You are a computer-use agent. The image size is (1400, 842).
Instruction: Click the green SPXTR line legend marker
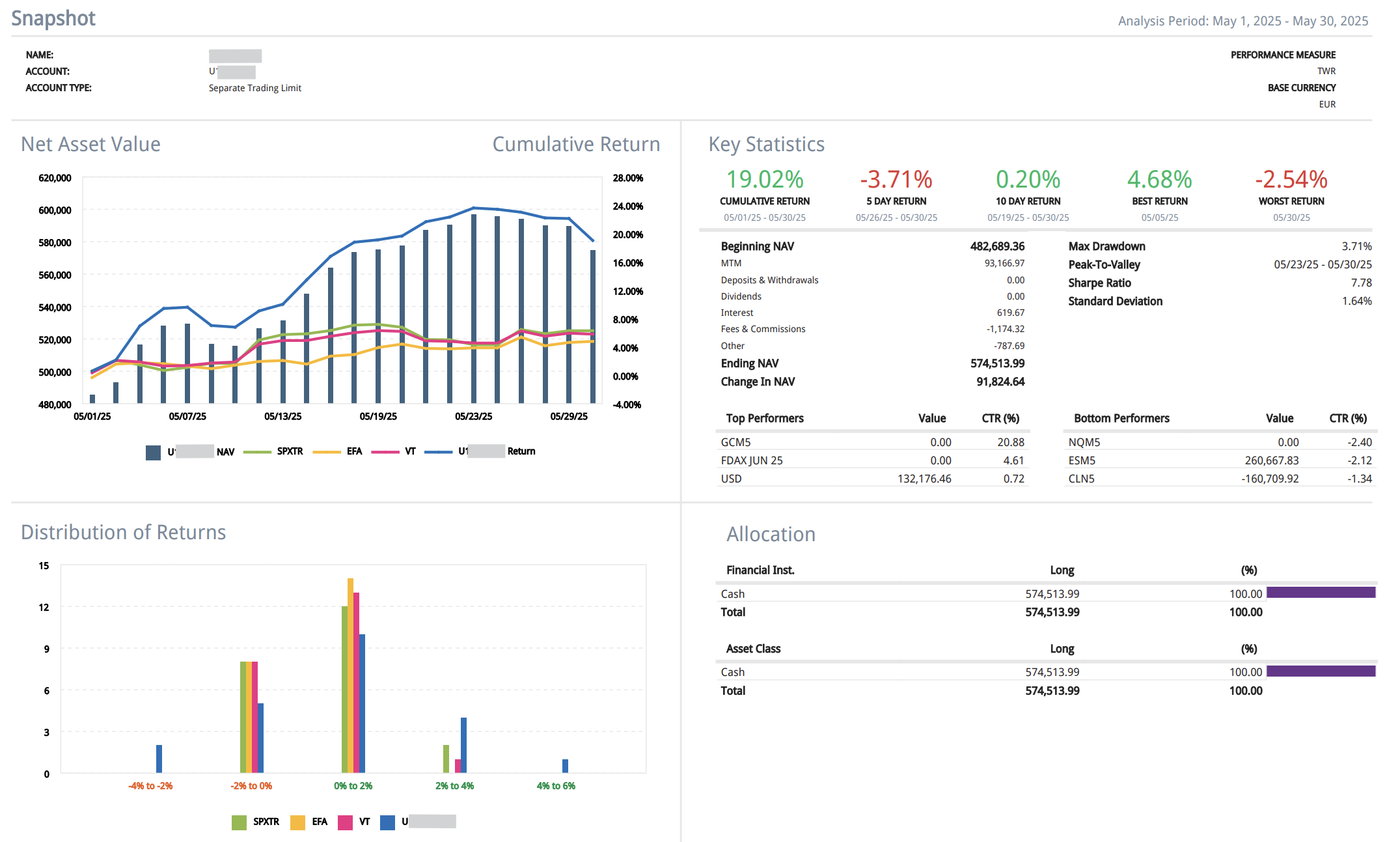(257, 451)
